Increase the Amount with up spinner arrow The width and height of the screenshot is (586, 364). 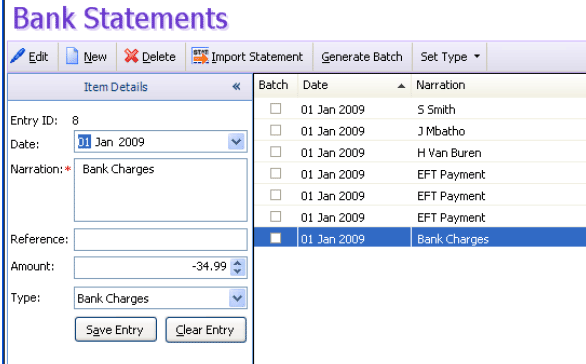point(238,263)
